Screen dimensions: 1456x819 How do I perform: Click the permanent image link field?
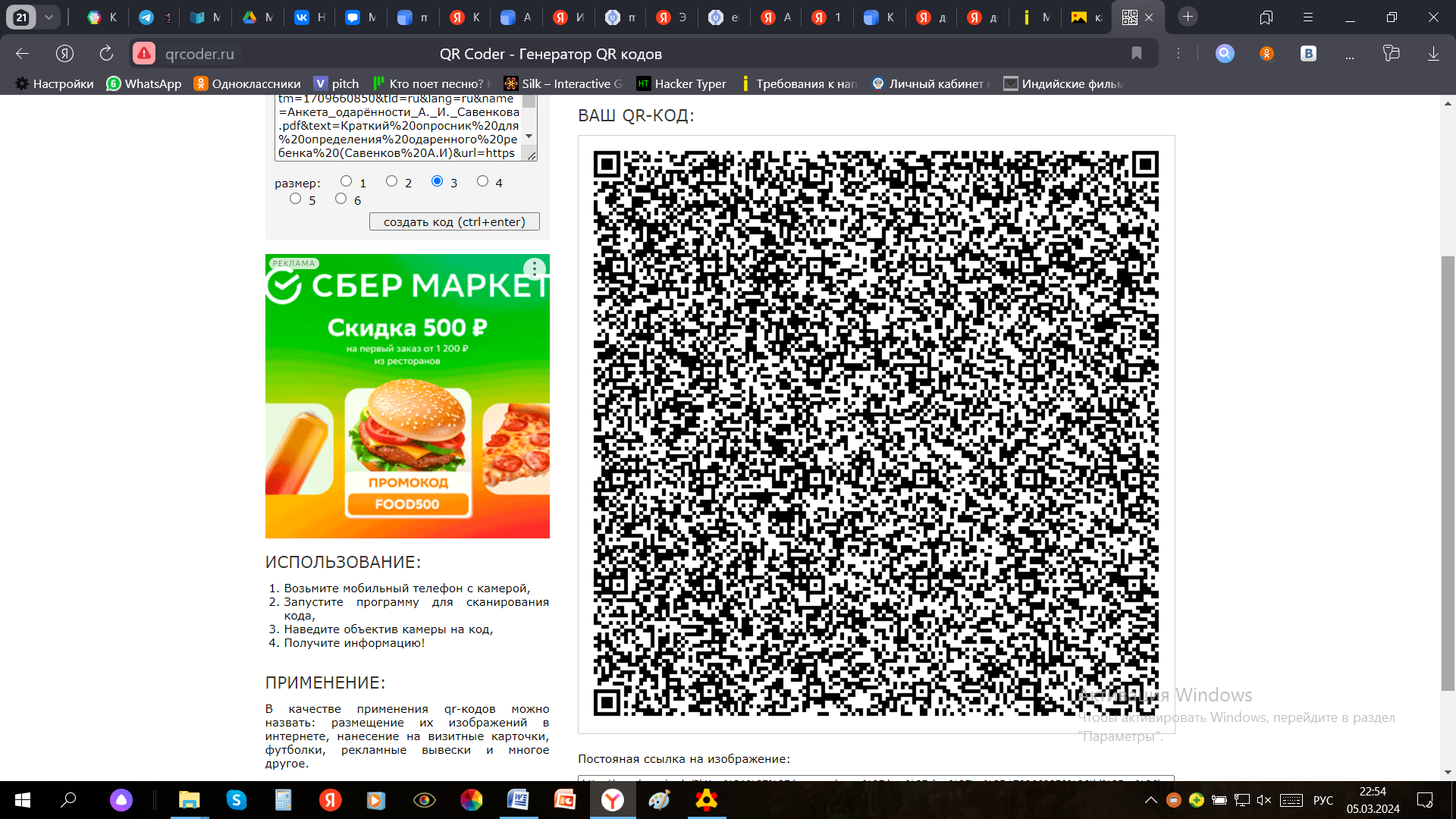coord(876,778)
